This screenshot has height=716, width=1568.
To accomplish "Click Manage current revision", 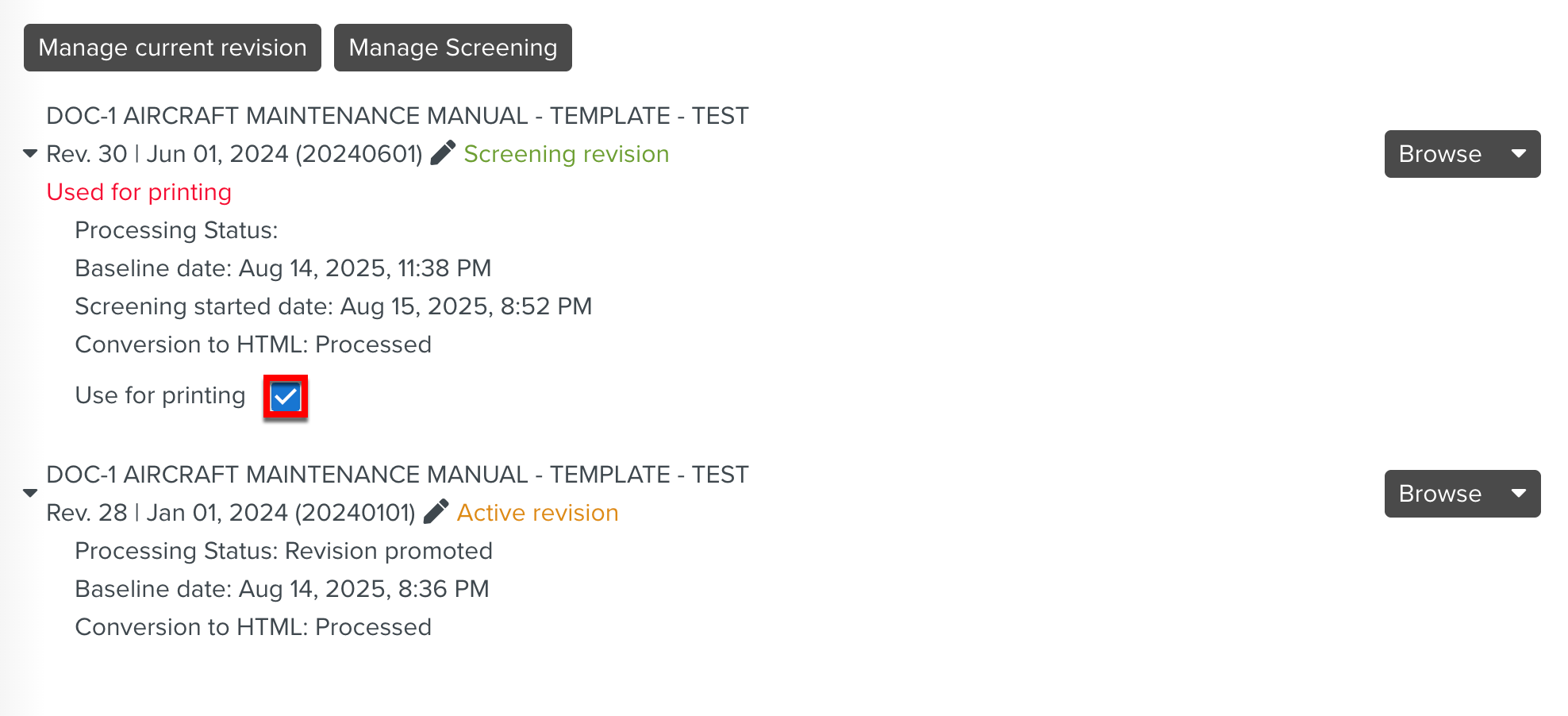I will pyautogui.click(x=171, y=48).
